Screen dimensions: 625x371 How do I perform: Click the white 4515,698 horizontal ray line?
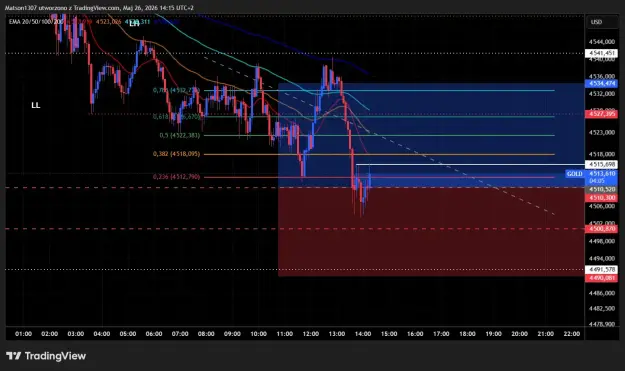(x=470, y=164)
